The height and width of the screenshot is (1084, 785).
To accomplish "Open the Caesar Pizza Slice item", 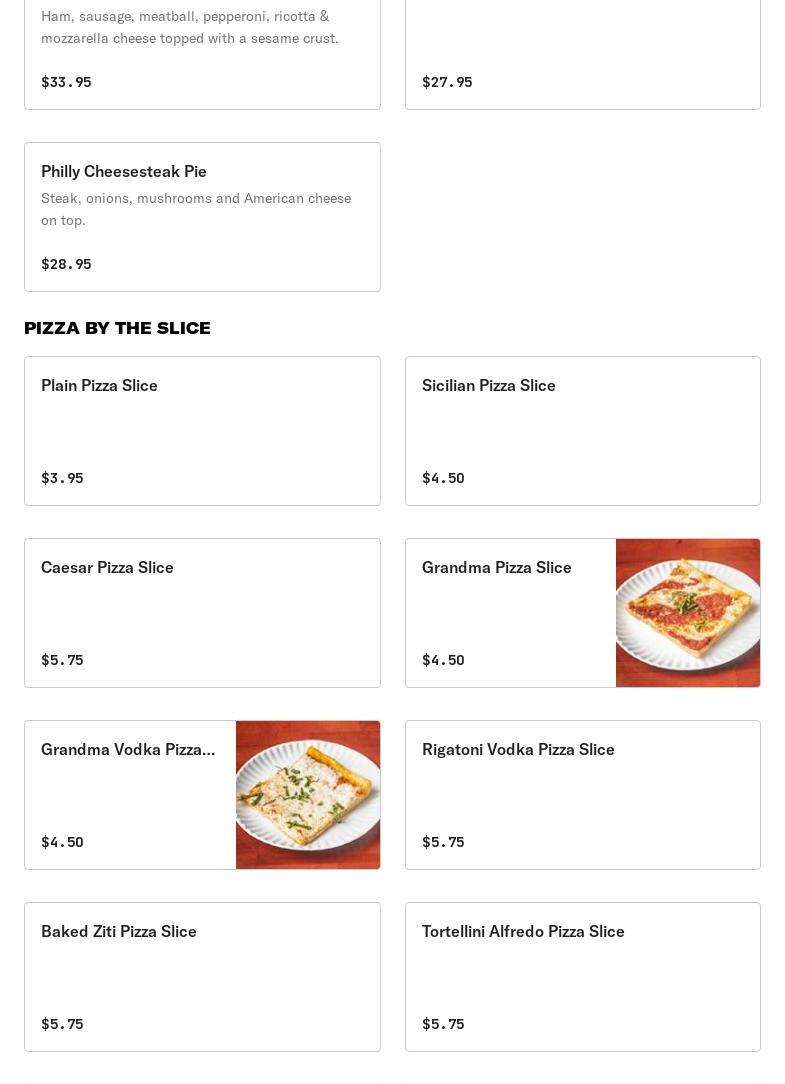I will [107, 567].
